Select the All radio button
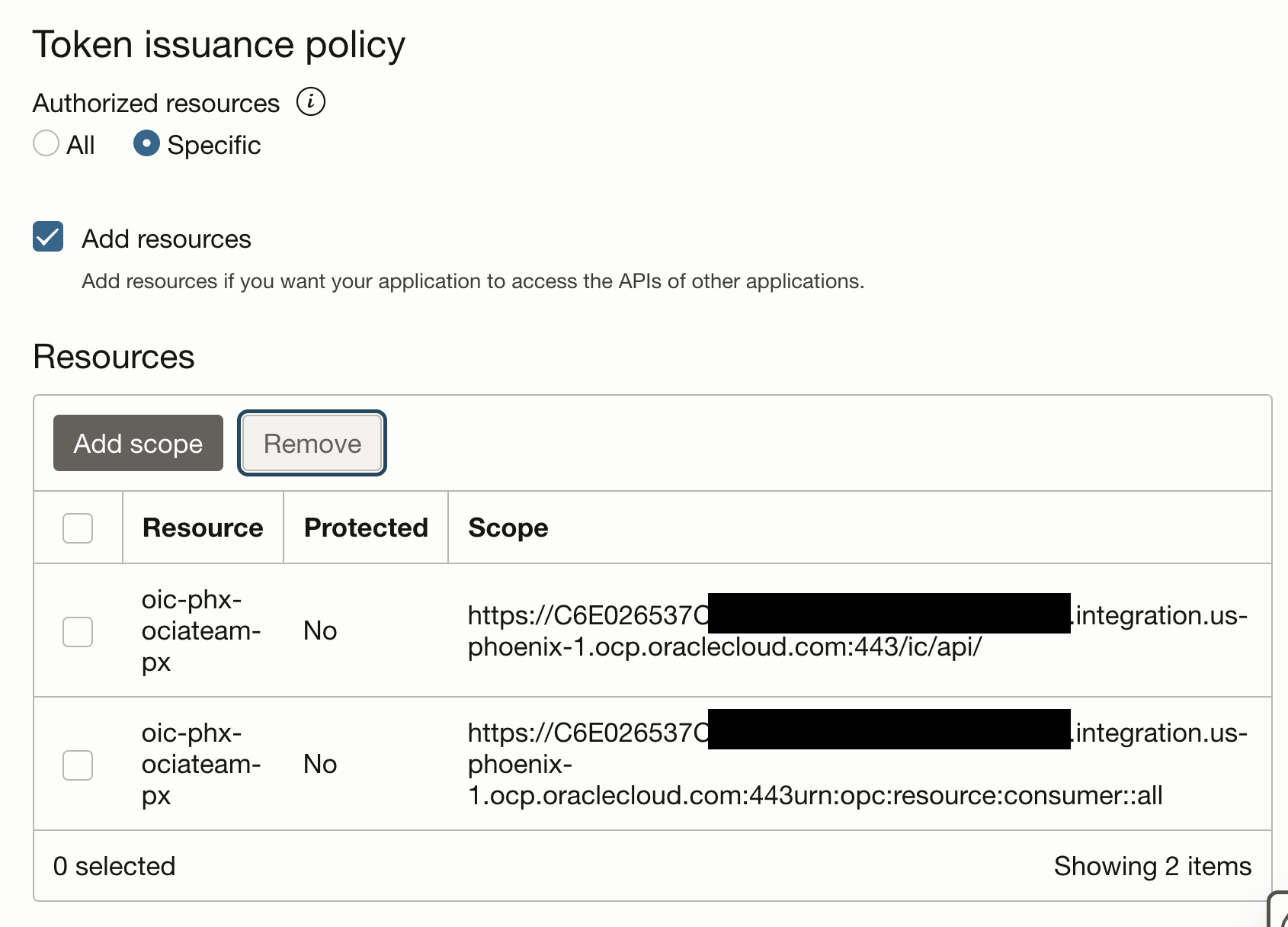 pyautogui.click(x=46, y=143)
